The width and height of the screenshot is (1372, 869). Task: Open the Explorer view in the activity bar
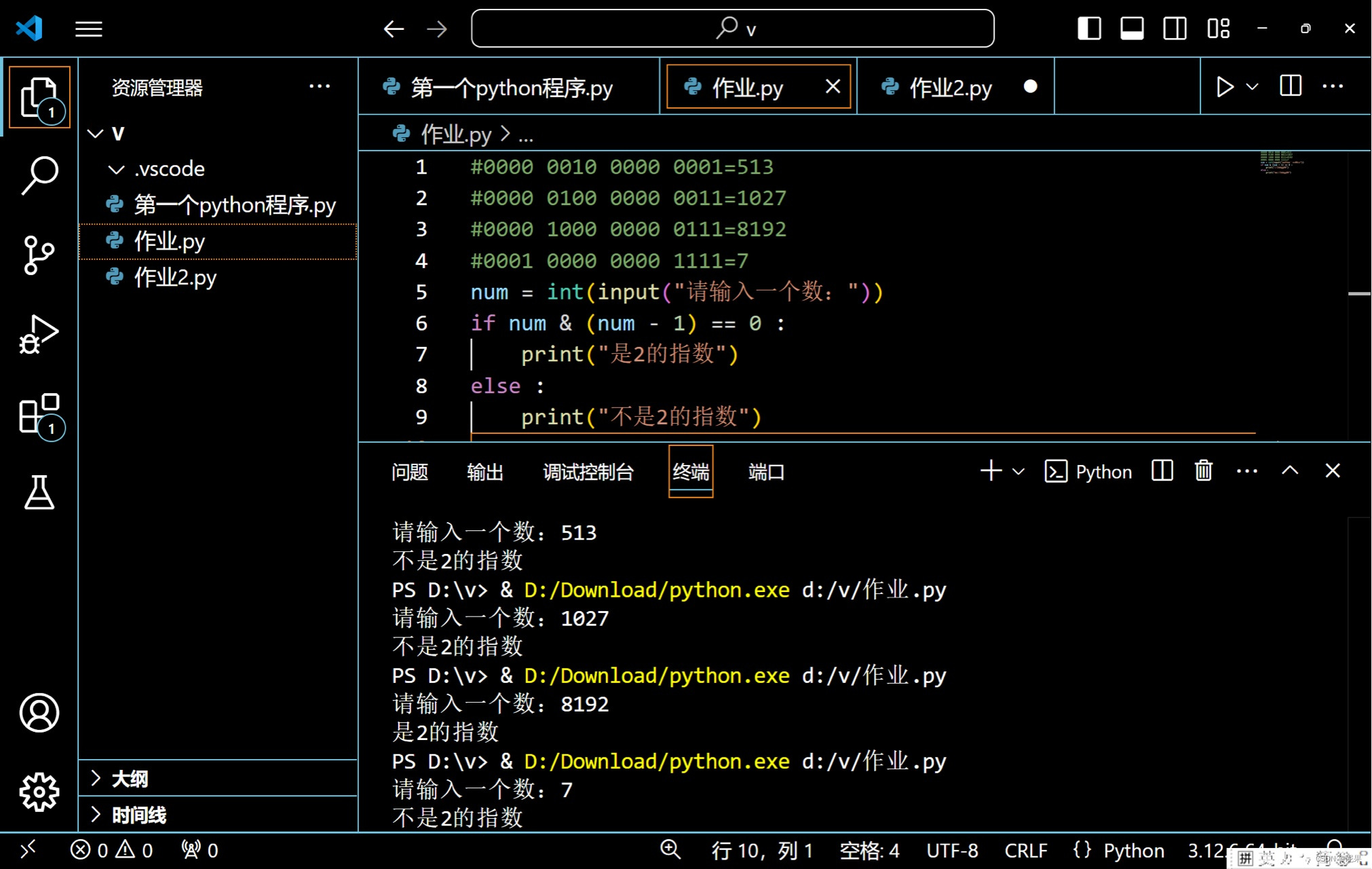39,97
